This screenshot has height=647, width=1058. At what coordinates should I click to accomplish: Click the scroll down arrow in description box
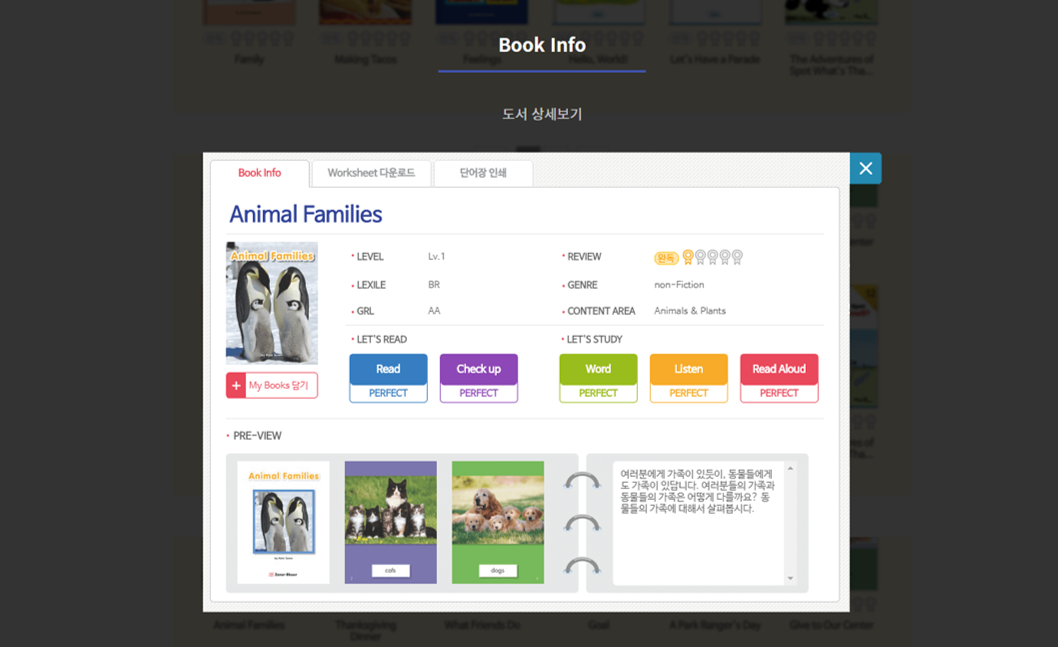tap(790, 578)
